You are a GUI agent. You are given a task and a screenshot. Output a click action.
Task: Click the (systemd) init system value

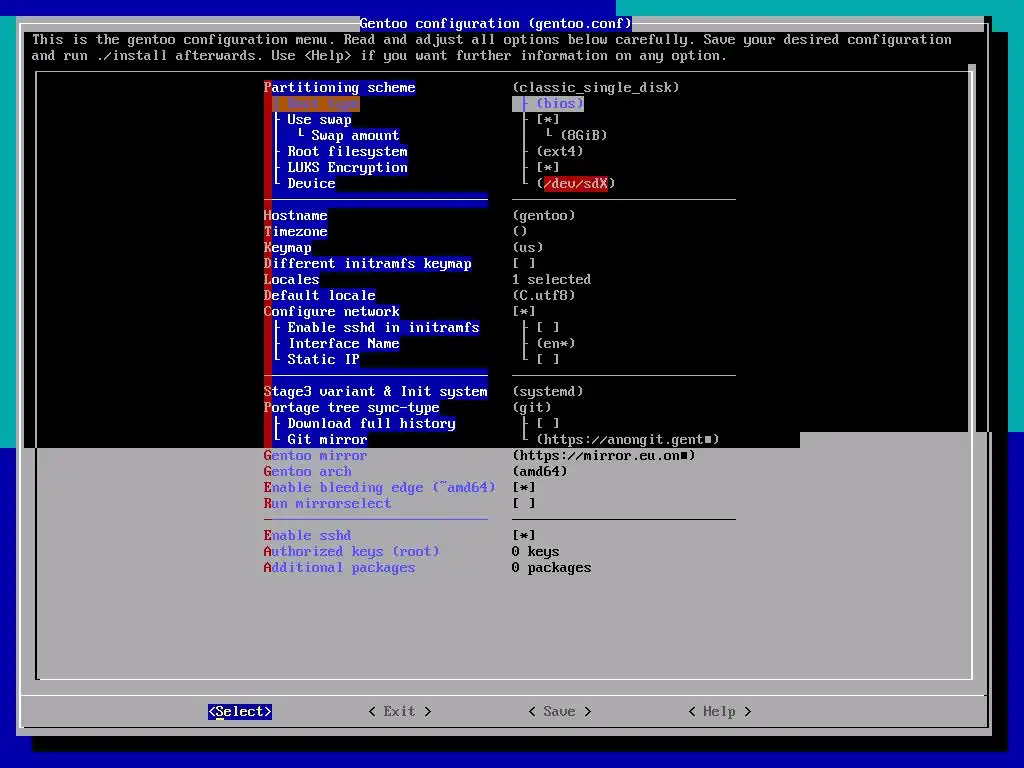pos(548,391)
